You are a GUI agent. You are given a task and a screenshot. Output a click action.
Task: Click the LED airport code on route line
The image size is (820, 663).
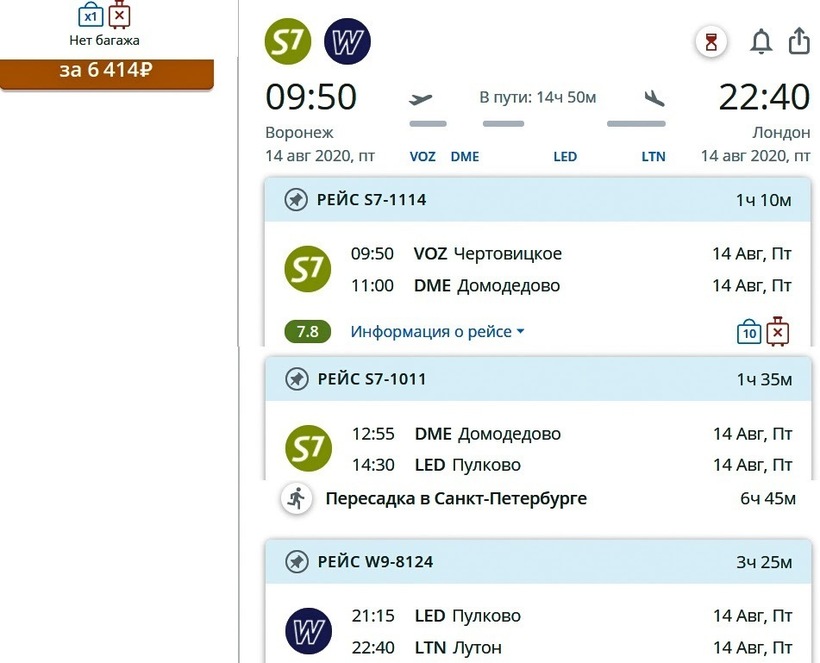click(565, 157)
